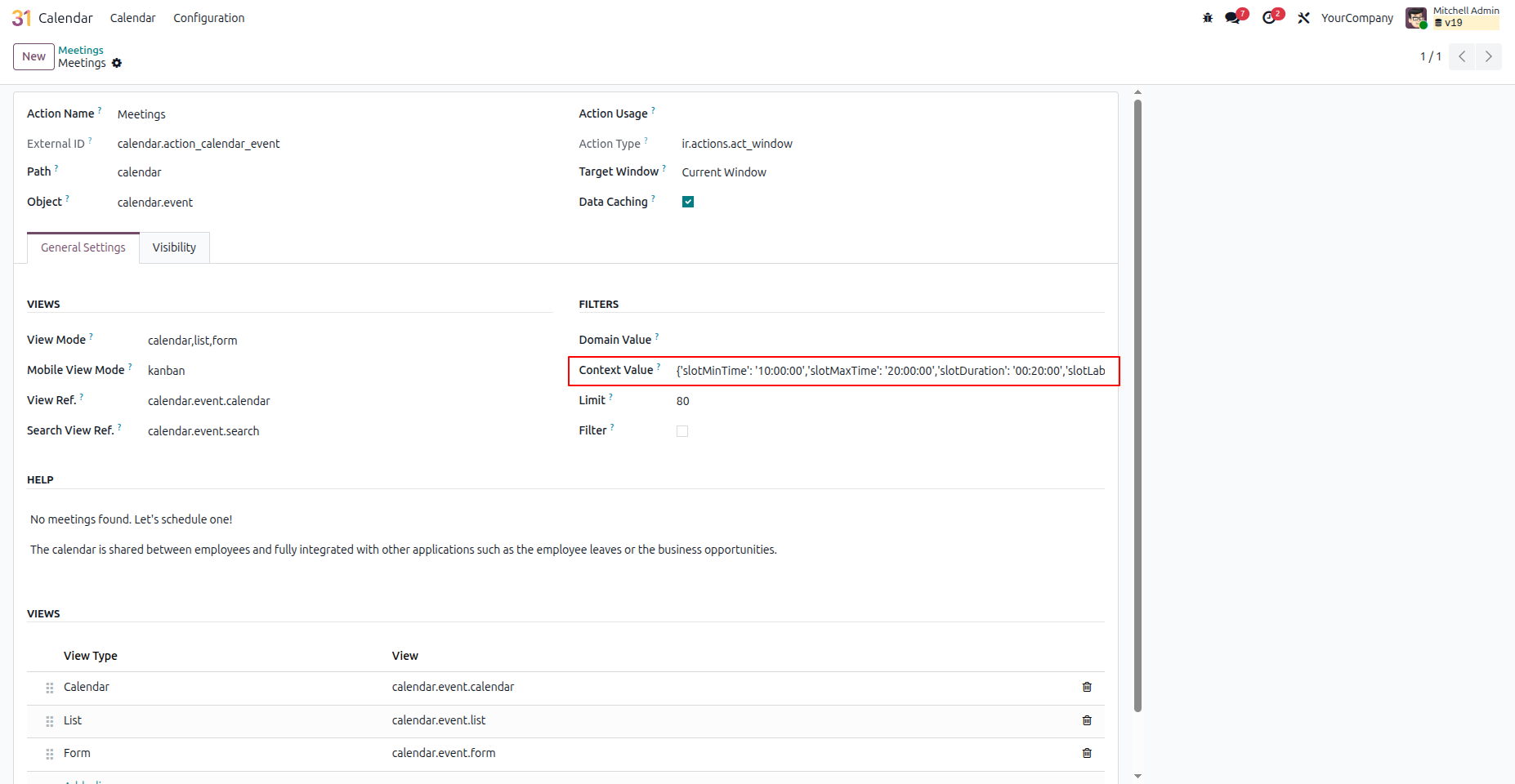This screenshot has width=1515, height=784.
Task: Sort by the View Type column header
Action: (91, 656)
